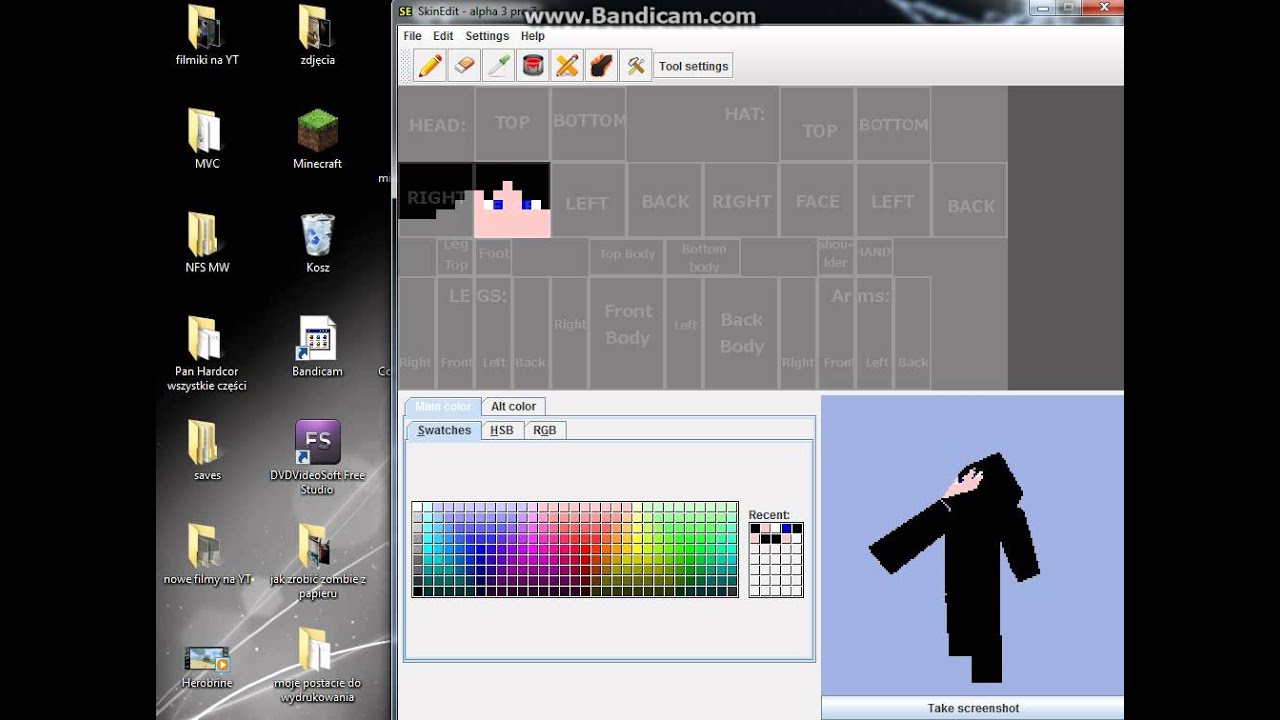The width and height of the screenshot is (1280, 720).
Task: Select the MVC folder on desktop
Action: point(207,140)
